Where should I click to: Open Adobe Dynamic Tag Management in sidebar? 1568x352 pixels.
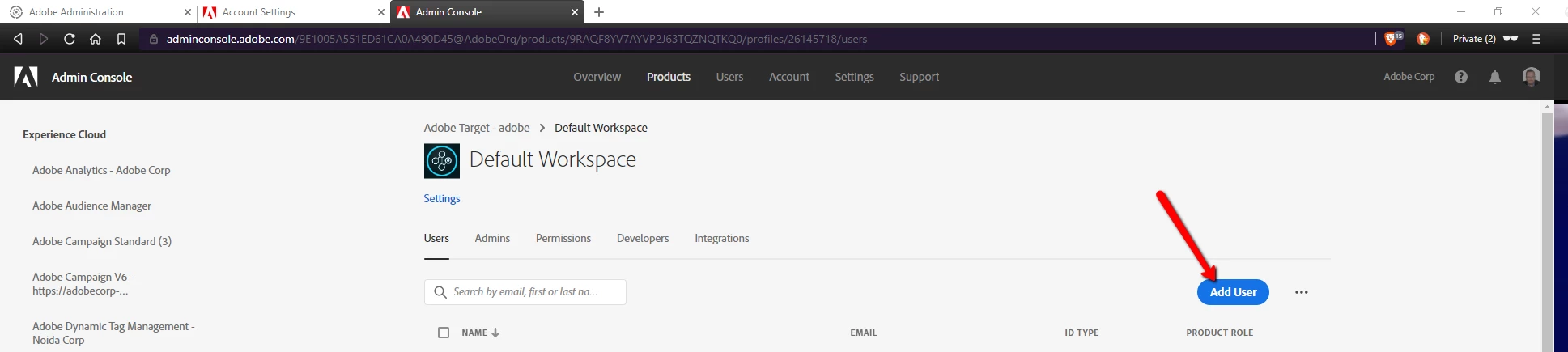[113, 333]
